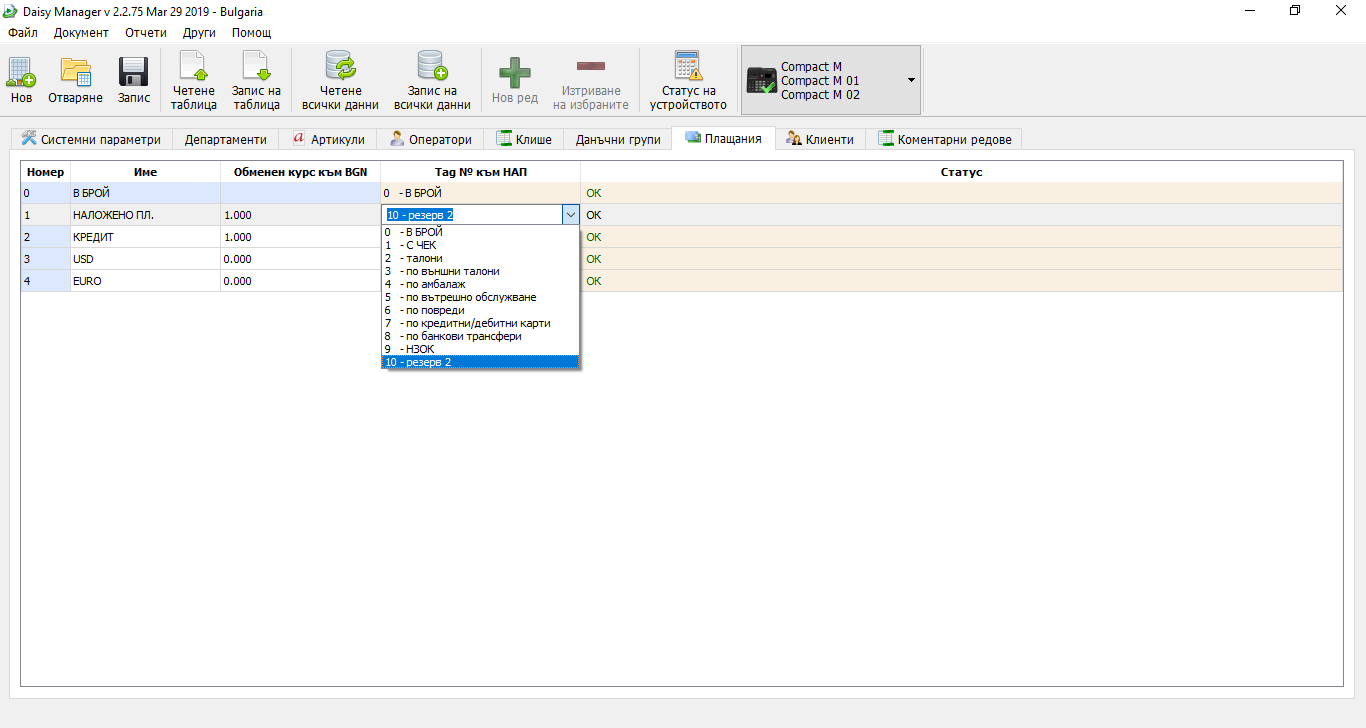1366x728 pixels.
Task: Select the 'USD' name cell
Action: click(x=146, y=259)
